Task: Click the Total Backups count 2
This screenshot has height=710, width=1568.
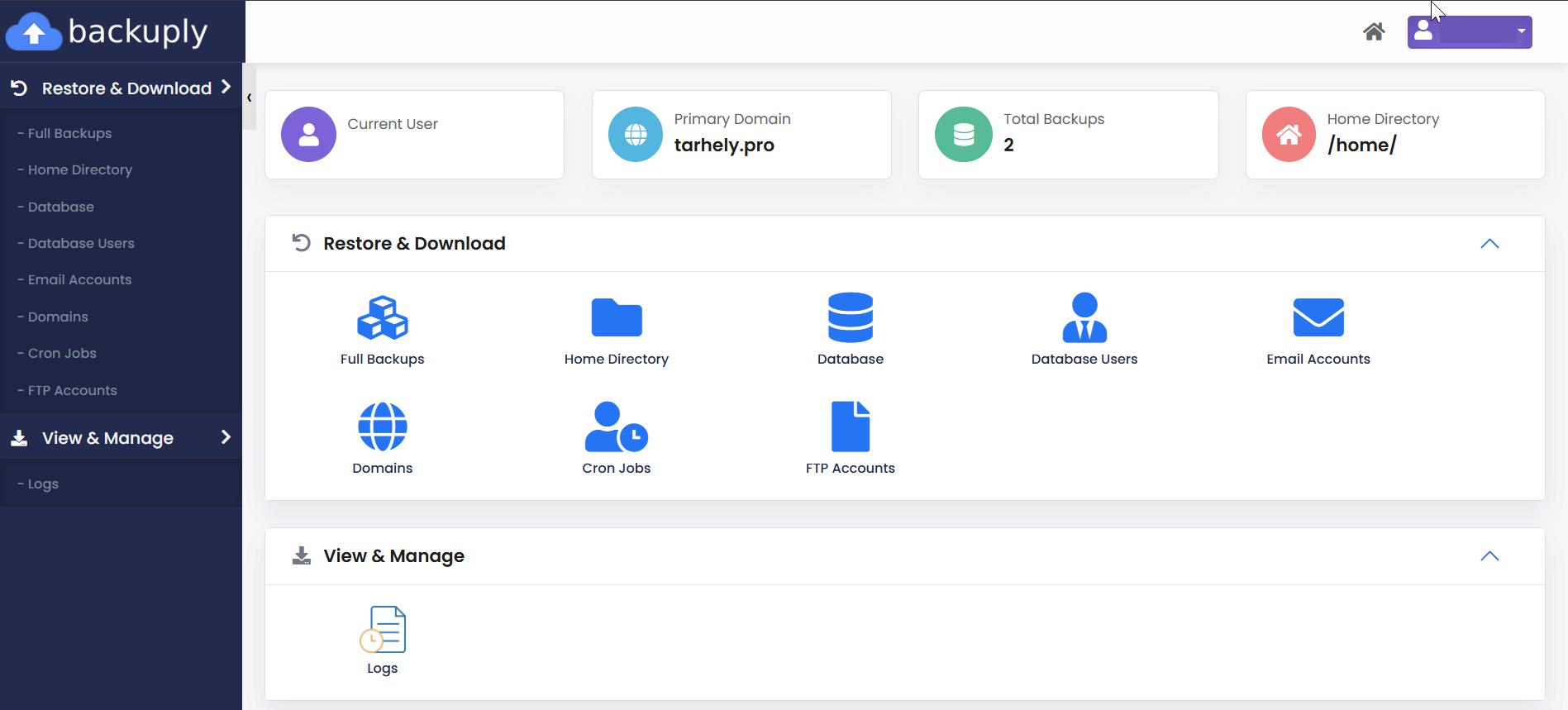Action: [x=1008, y=145]
